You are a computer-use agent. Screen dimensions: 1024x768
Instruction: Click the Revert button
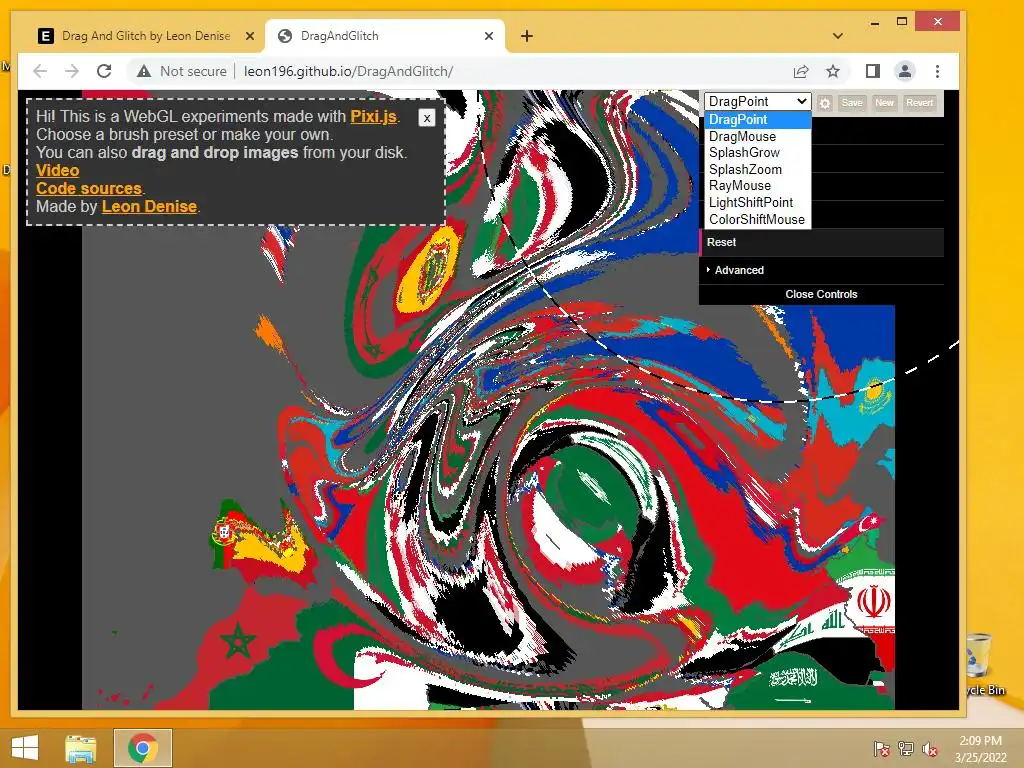920,103
